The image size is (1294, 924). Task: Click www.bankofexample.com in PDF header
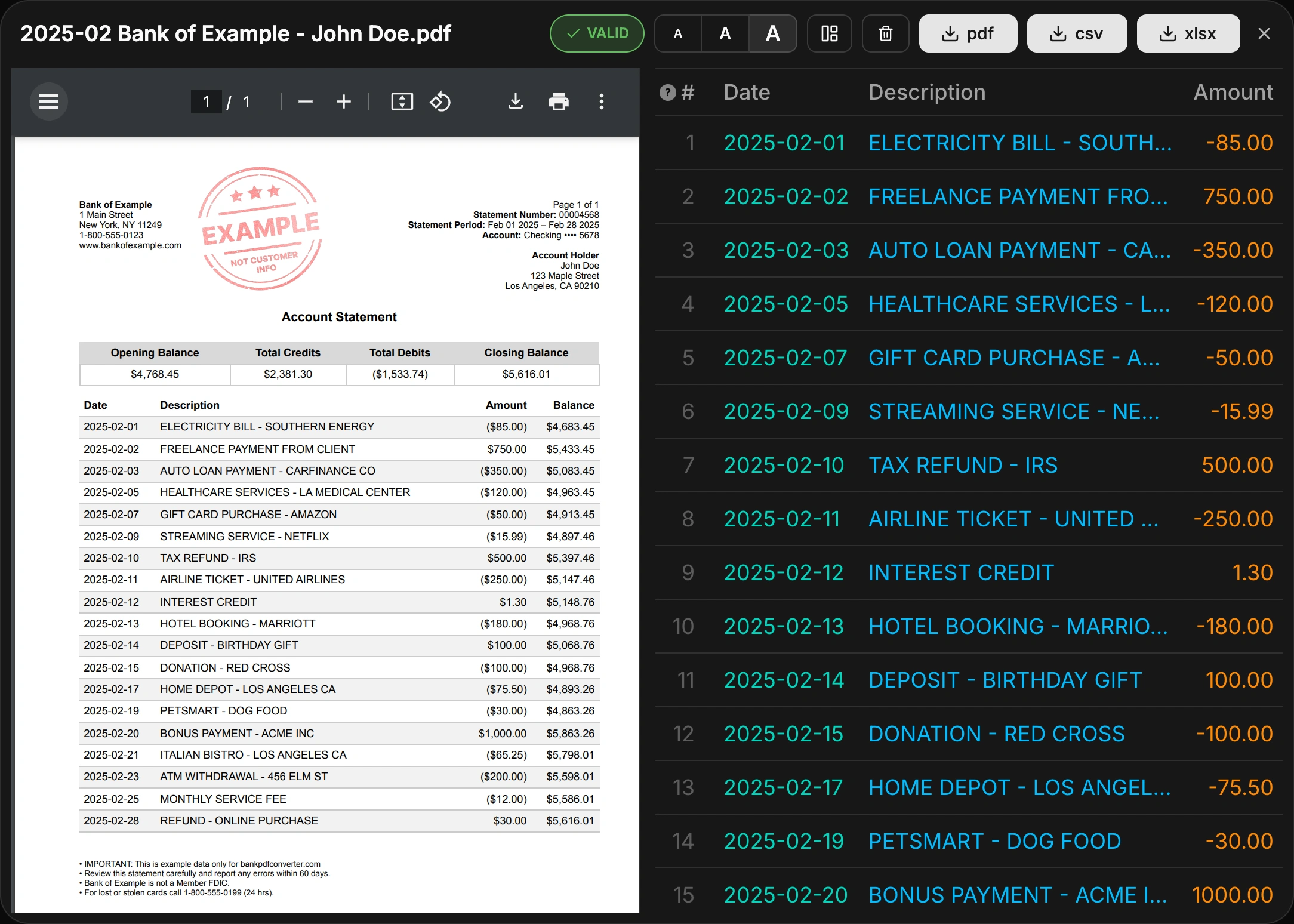(x=130, y=245)
